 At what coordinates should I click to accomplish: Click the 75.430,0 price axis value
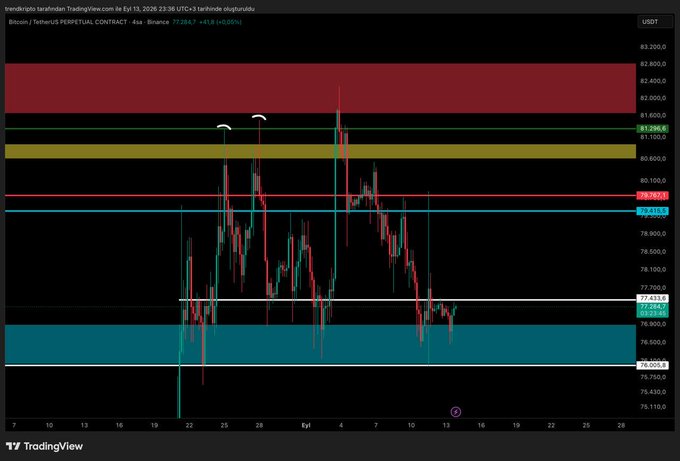pos(653,392)
